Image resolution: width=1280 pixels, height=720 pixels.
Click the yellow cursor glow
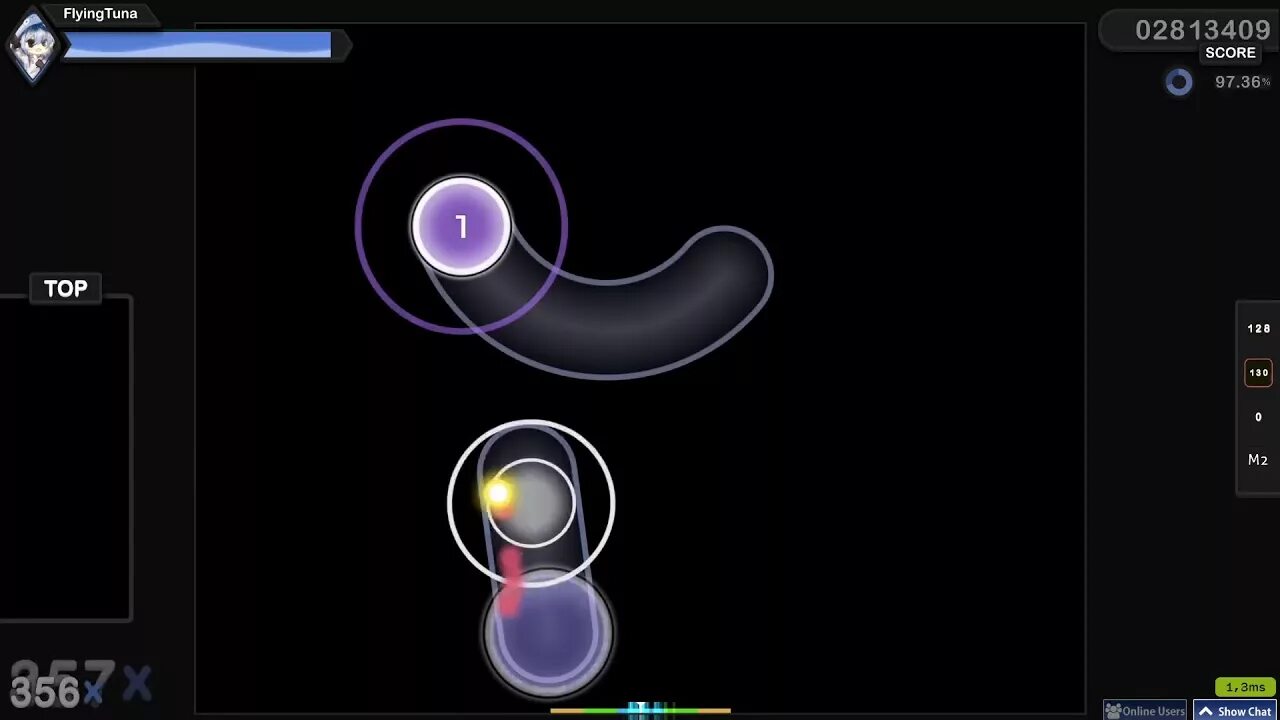point(497,493)
